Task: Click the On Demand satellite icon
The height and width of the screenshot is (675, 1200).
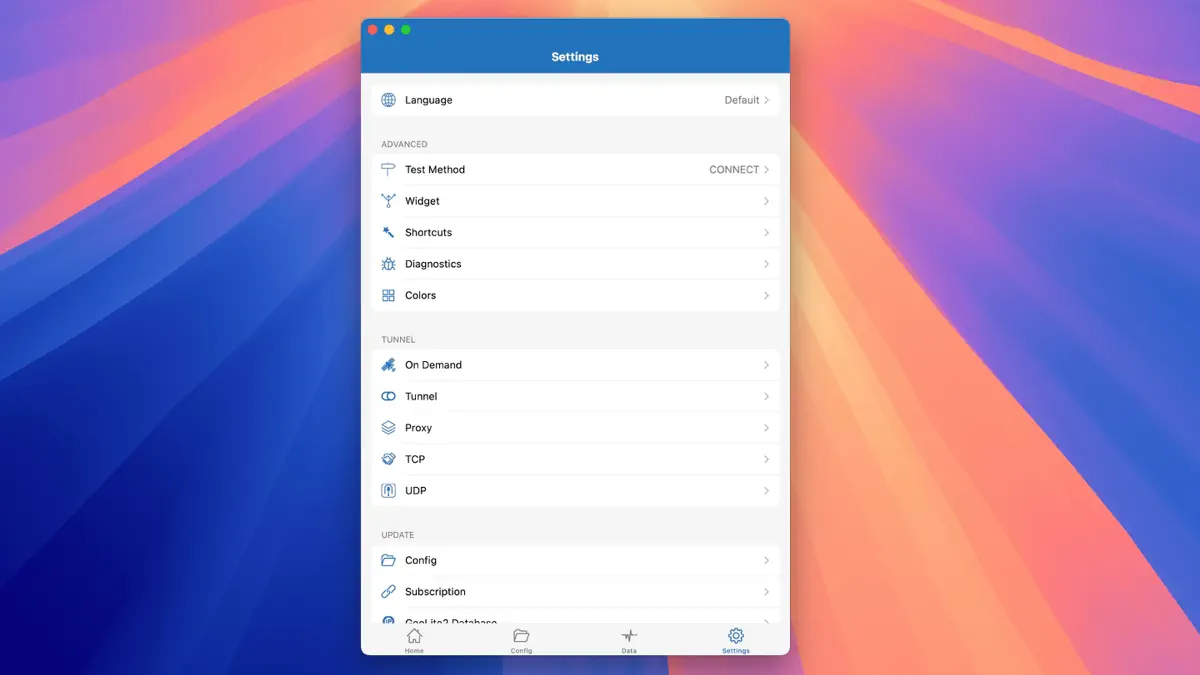Action: coord(388,365)
